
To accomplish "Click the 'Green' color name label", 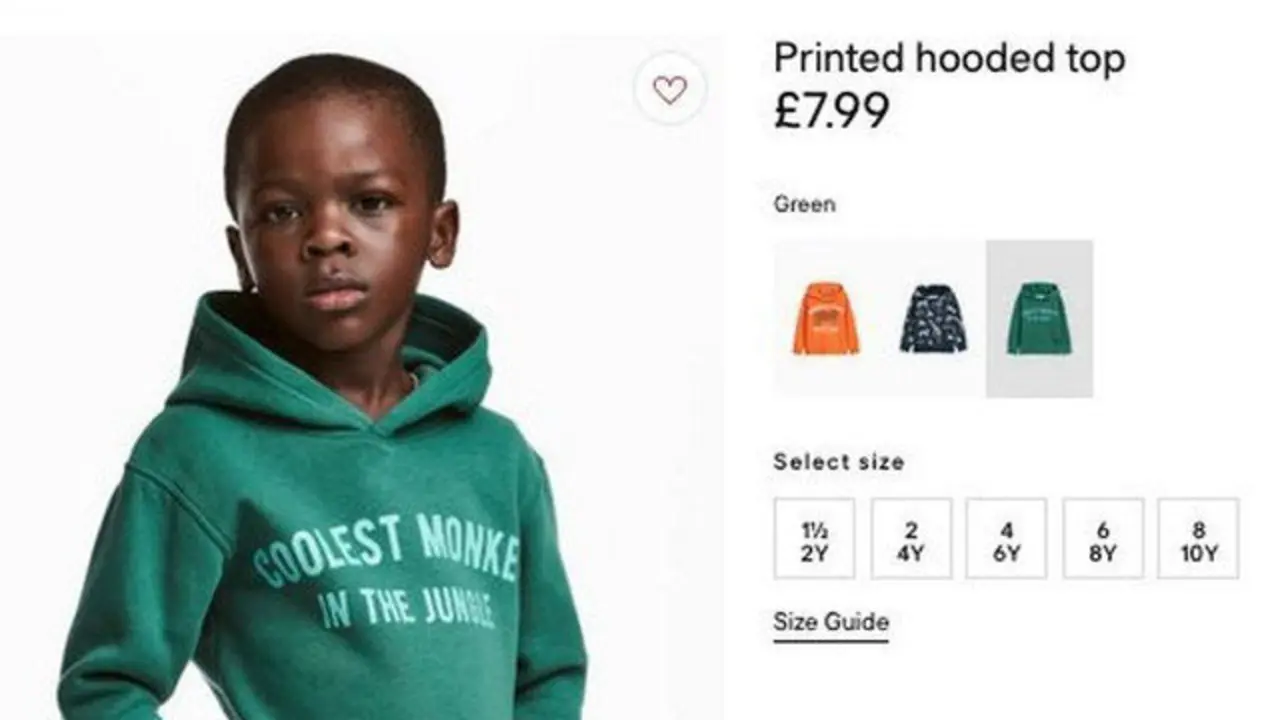I will pos(804,204).
